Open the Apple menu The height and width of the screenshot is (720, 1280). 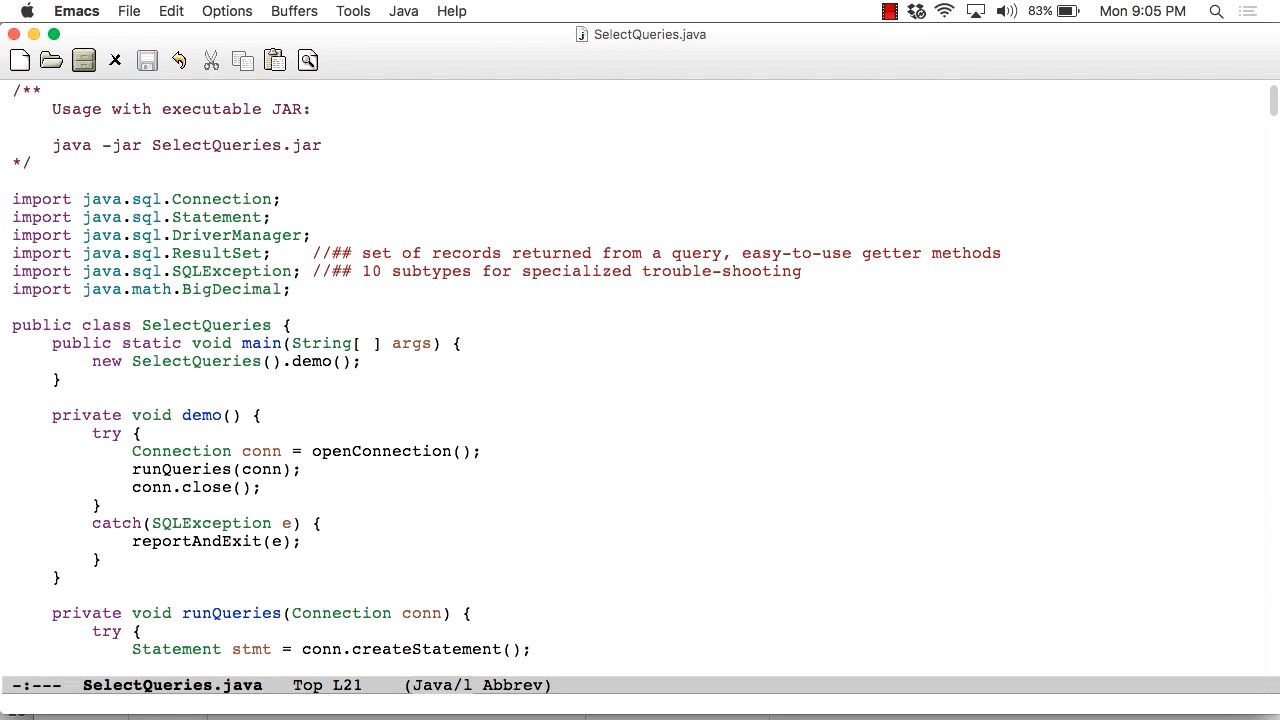27,11
